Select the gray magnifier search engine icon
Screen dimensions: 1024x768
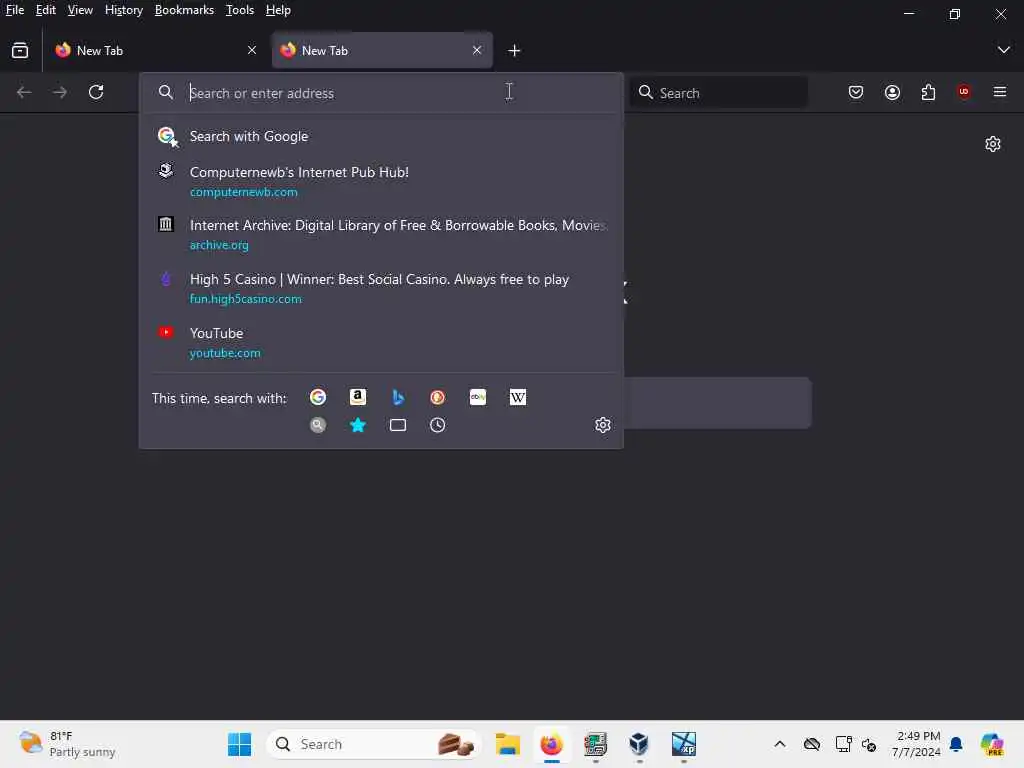tap(318, 425)
